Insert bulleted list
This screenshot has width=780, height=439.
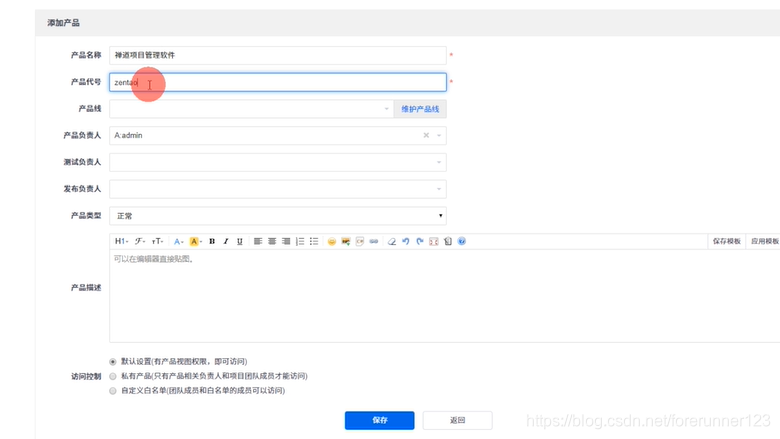(313, 241)
